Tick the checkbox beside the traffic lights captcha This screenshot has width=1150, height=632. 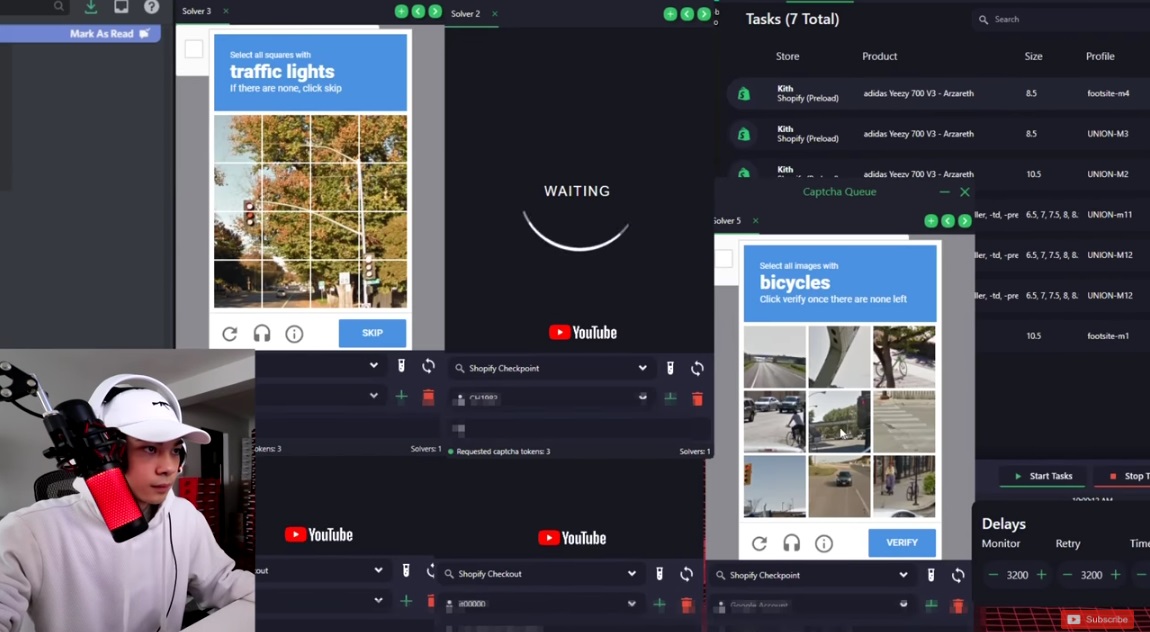click(194, 49)
